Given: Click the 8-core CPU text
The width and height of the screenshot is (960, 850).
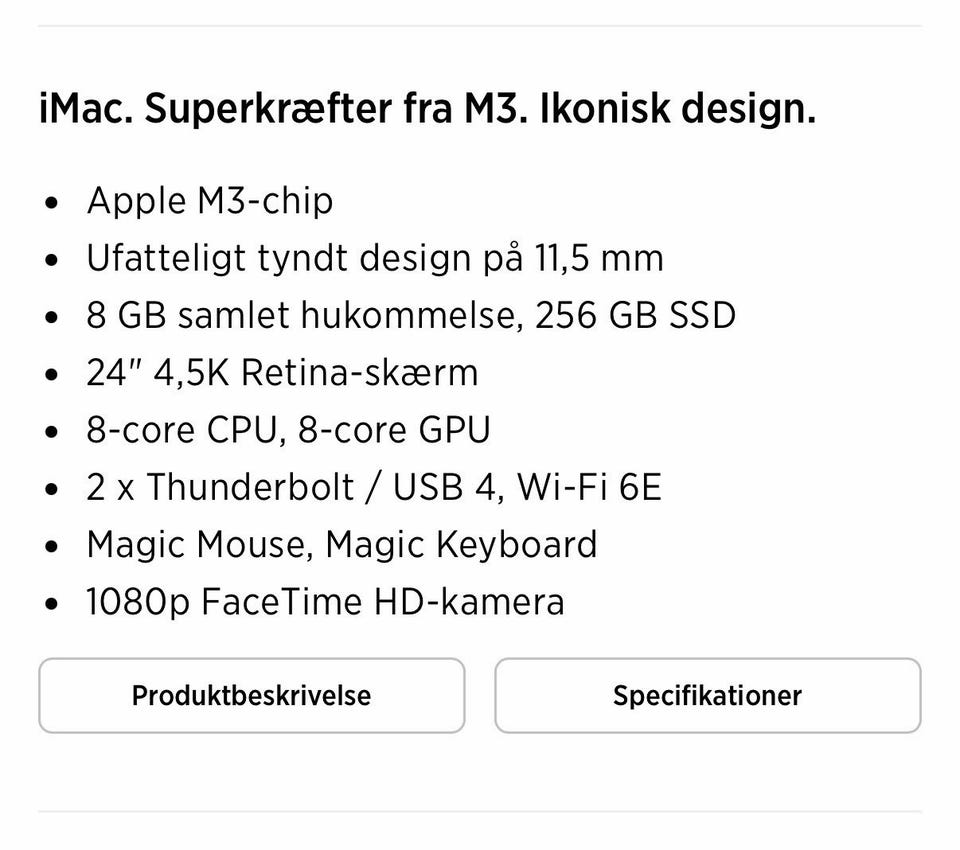Looking at the screenshot, I should point(181,430).
